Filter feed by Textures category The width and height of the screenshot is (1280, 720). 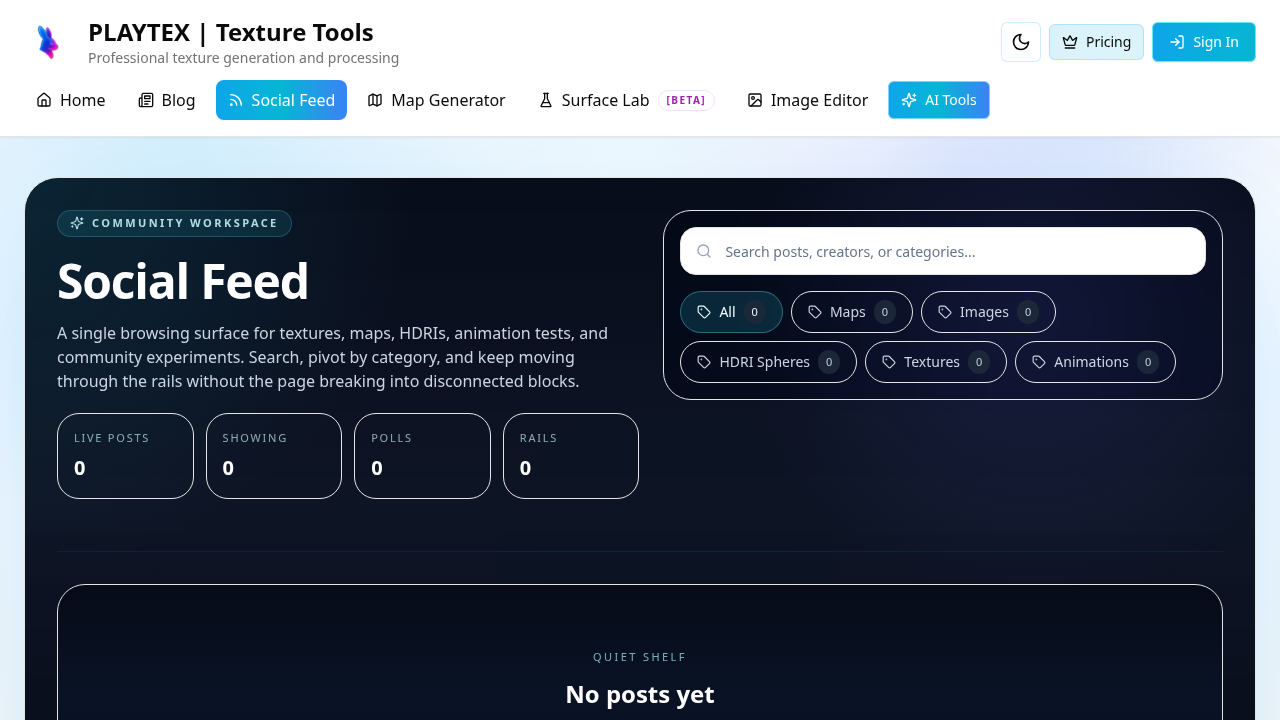tap(936, 362)
